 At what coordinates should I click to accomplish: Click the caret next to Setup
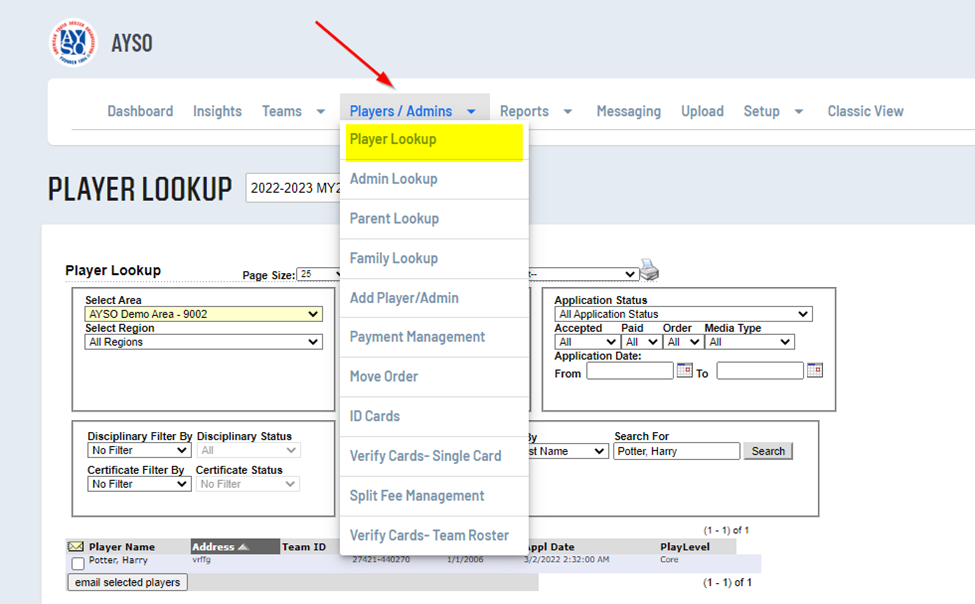coord(798,112)
